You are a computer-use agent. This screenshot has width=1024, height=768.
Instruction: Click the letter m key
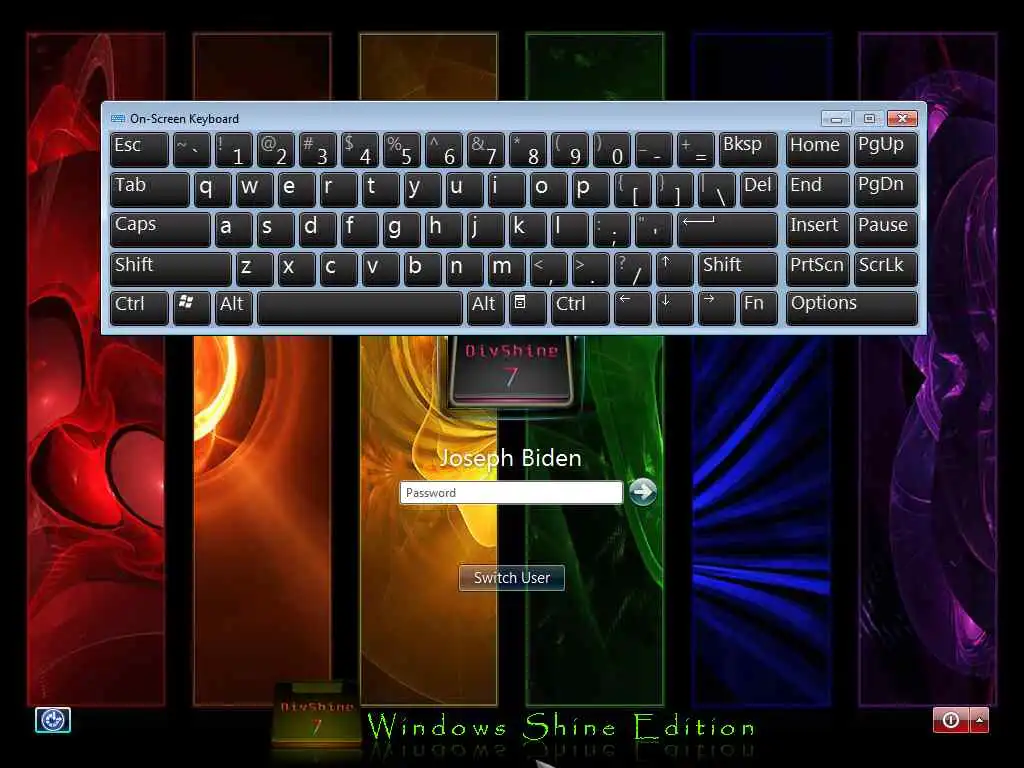pyautogui.click(x=506, y=268)
